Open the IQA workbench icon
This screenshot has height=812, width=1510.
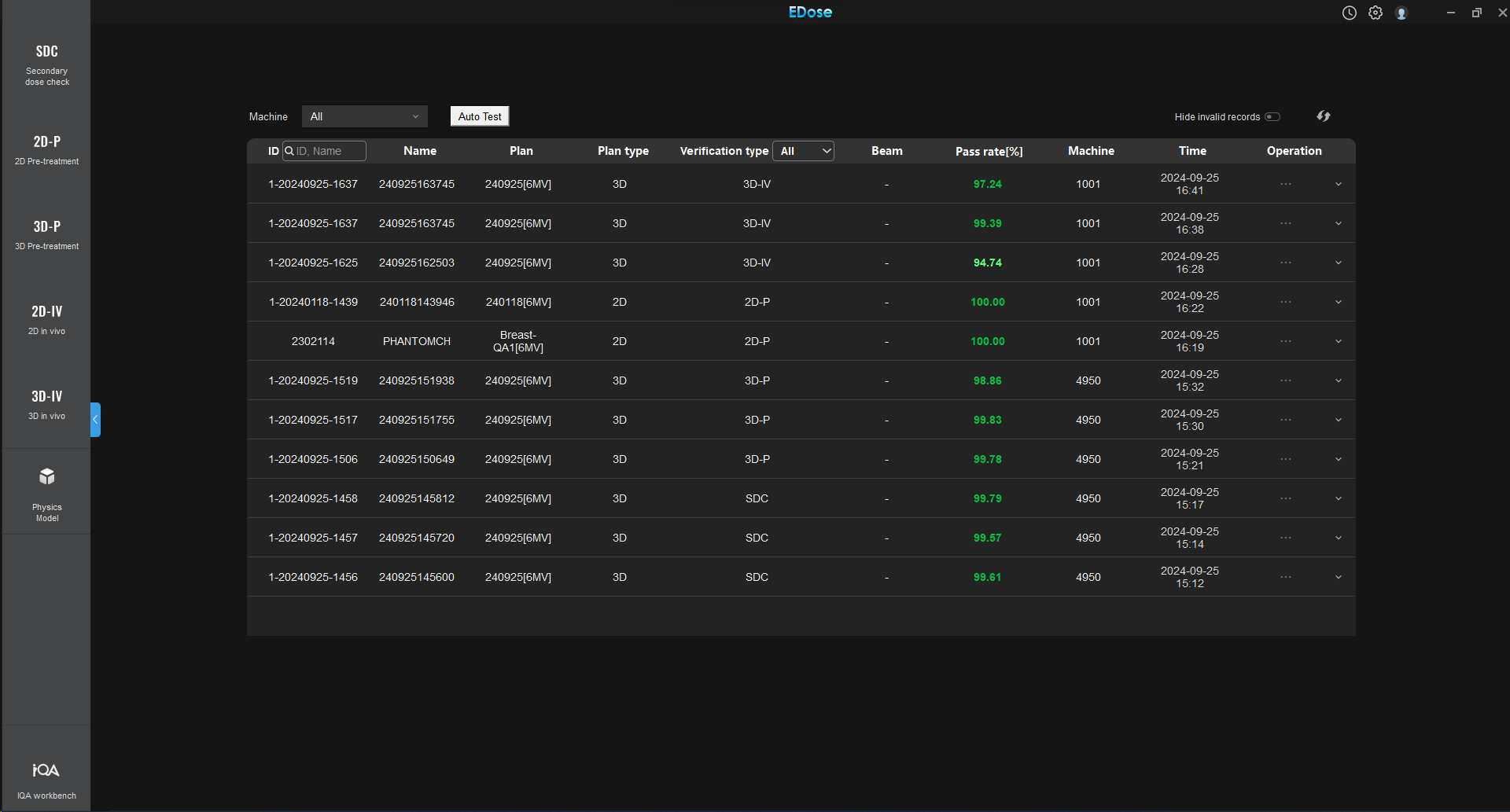pos(46,770)
